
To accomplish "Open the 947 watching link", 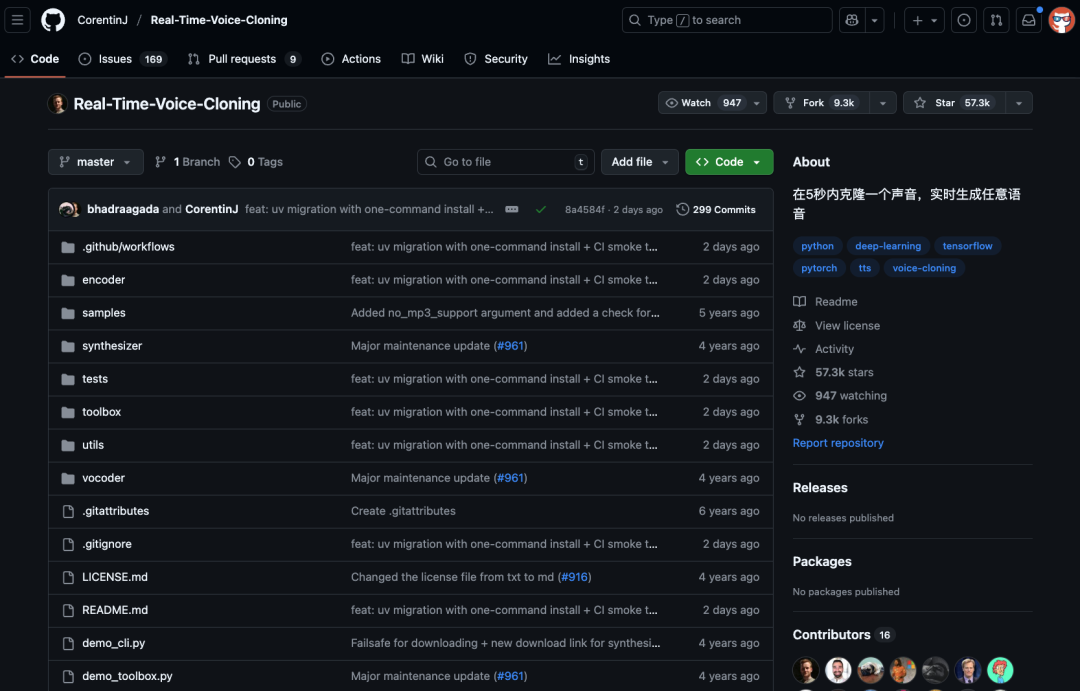I will 840,396.
